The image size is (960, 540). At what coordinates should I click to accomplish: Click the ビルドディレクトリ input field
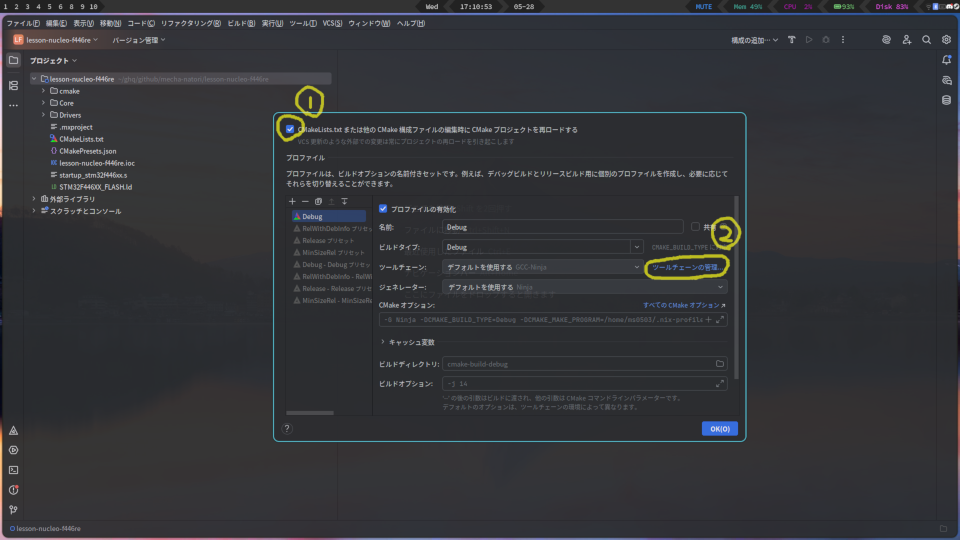coord(585,364)
